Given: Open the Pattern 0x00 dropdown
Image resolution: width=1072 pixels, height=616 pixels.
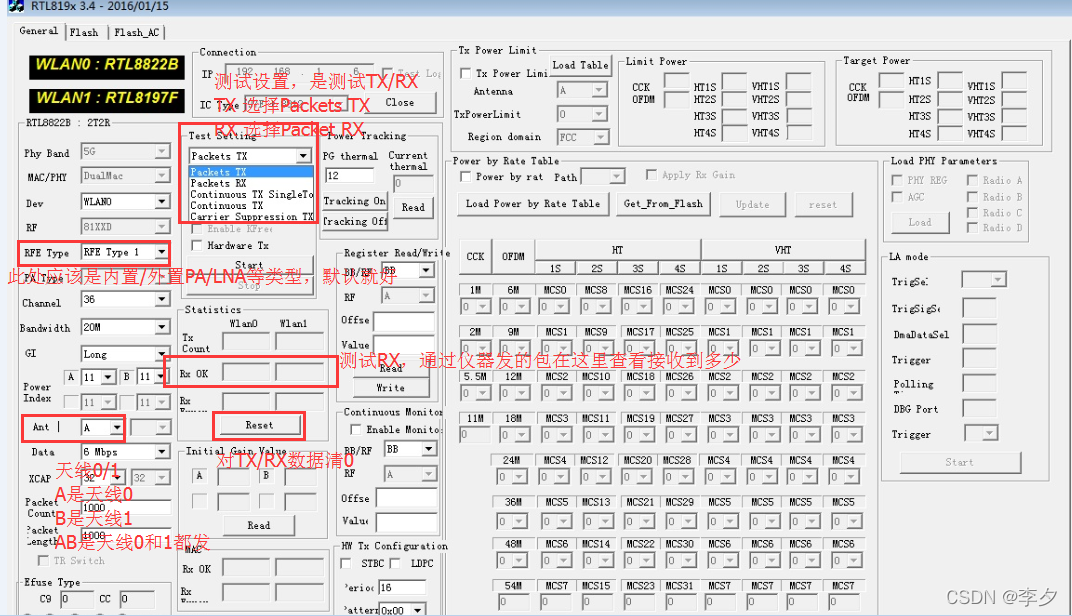Looking at the screenshot, I should pyautogui.click(x=417, y=609).
